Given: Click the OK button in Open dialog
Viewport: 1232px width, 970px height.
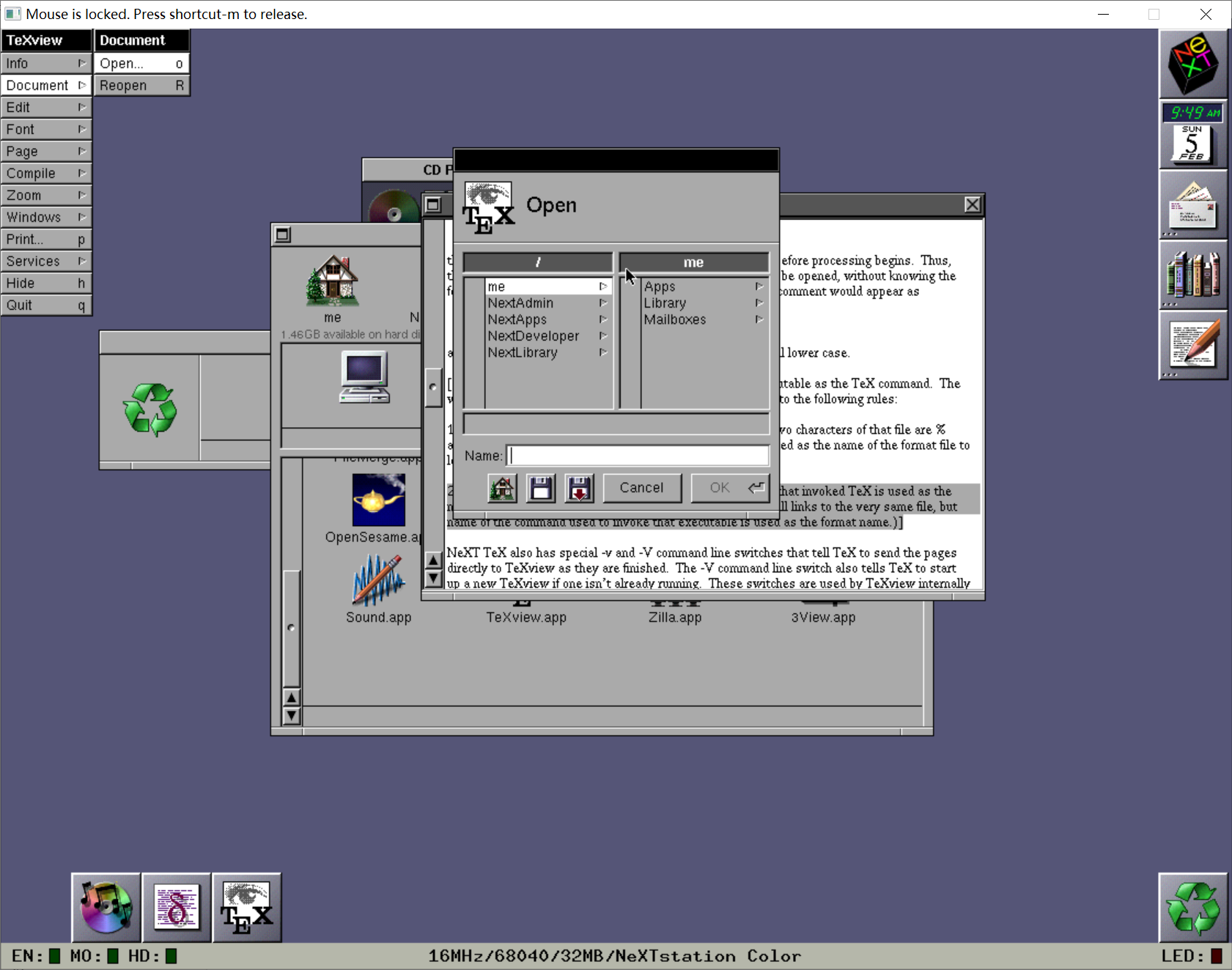Looking at the screenshot, I should (x=730, y=488).
